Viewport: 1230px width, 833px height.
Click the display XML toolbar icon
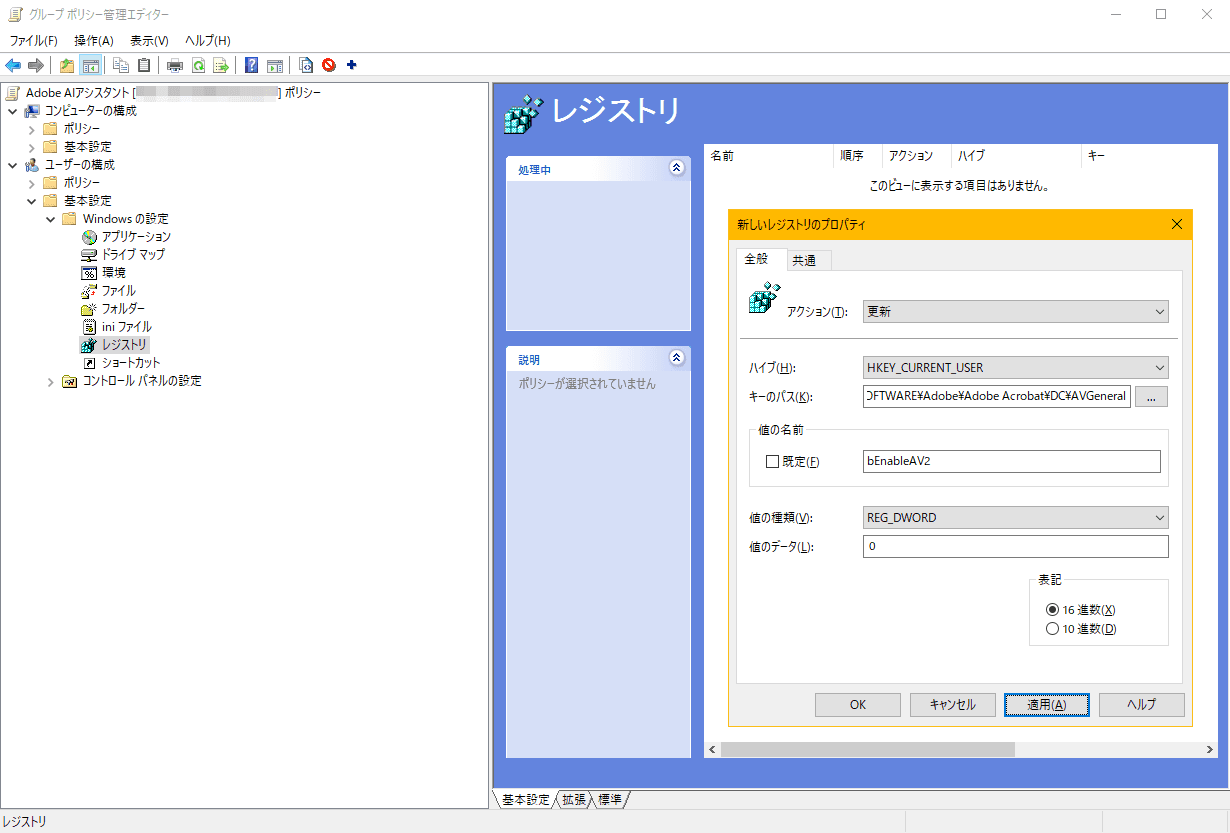point(306,65)
